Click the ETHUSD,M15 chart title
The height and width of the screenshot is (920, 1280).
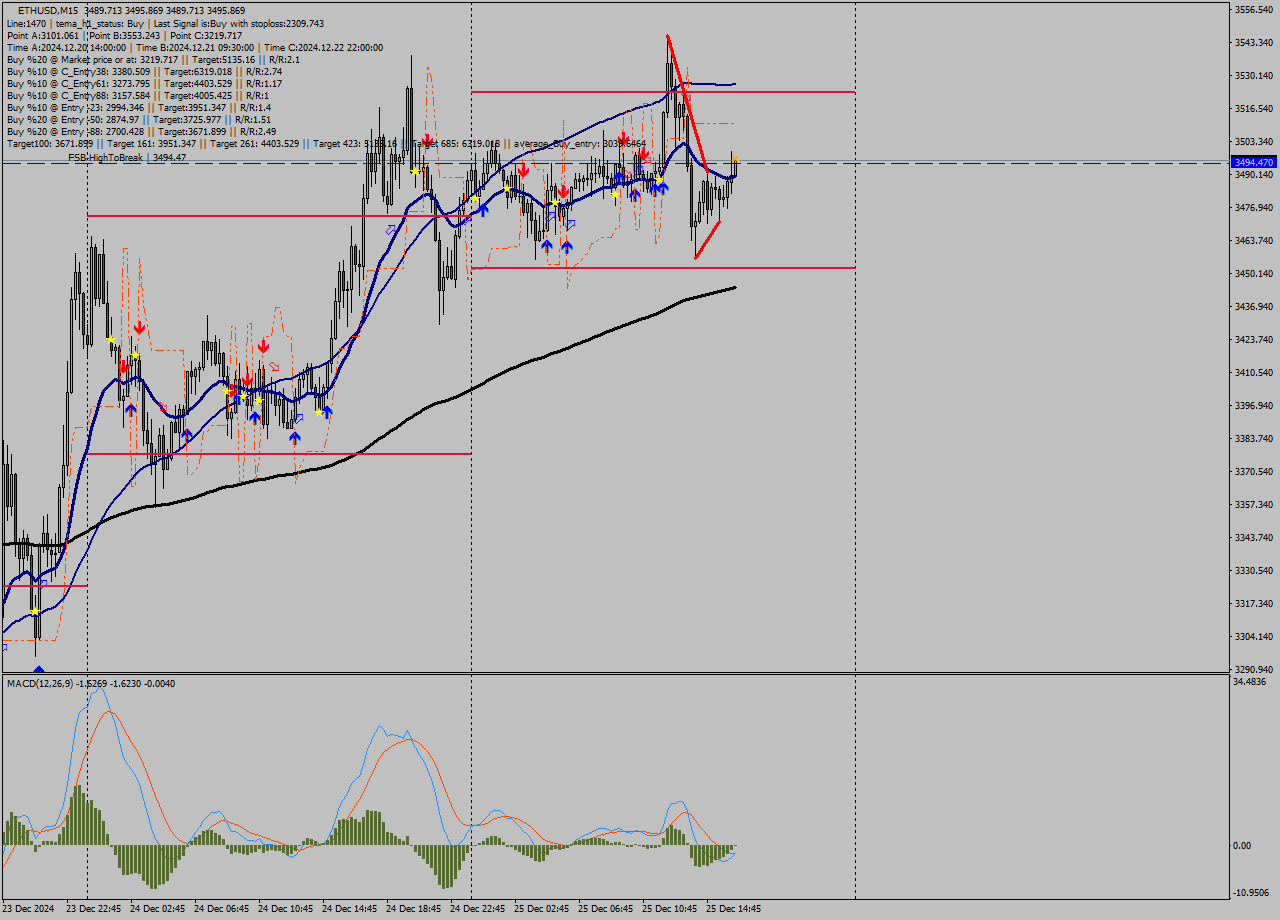tap(47, 11)
